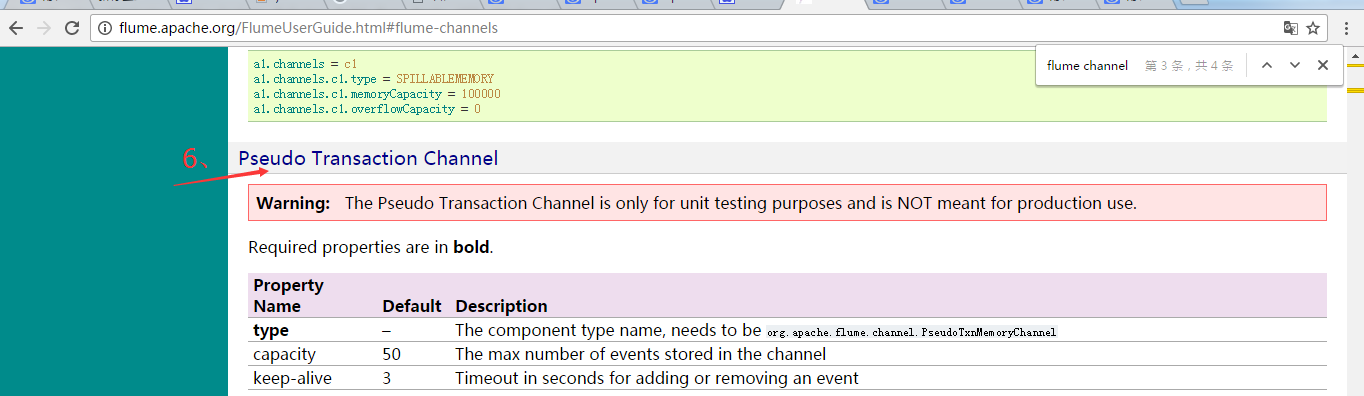
Task: Click the 'Default' column header
Action: [411, 306]
